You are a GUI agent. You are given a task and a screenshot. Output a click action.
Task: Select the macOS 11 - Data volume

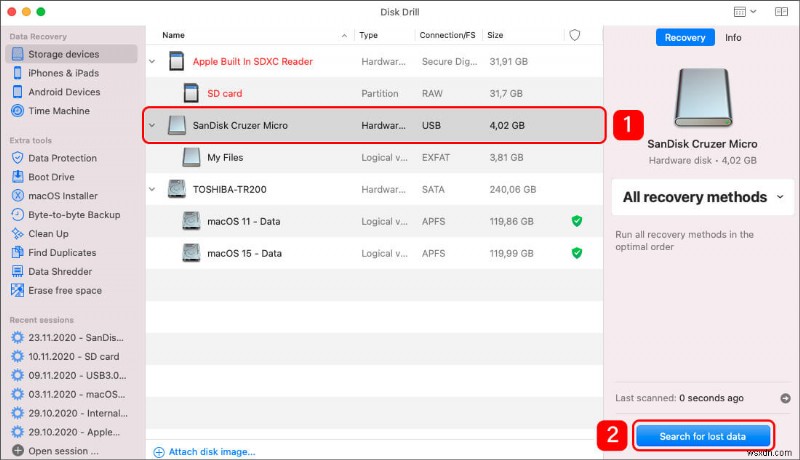tap(374, 221)
